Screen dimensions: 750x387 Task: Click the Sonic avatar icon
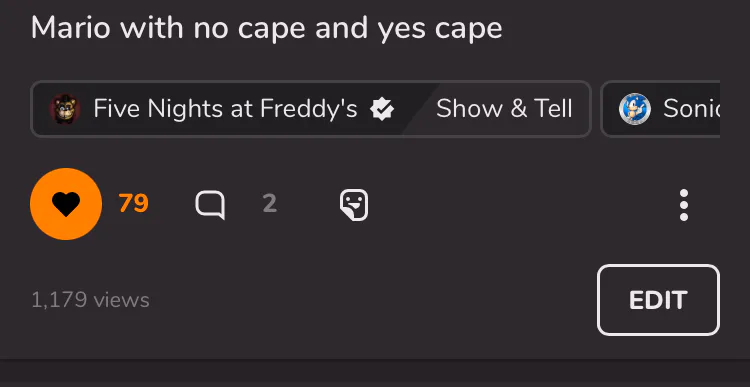634,109
